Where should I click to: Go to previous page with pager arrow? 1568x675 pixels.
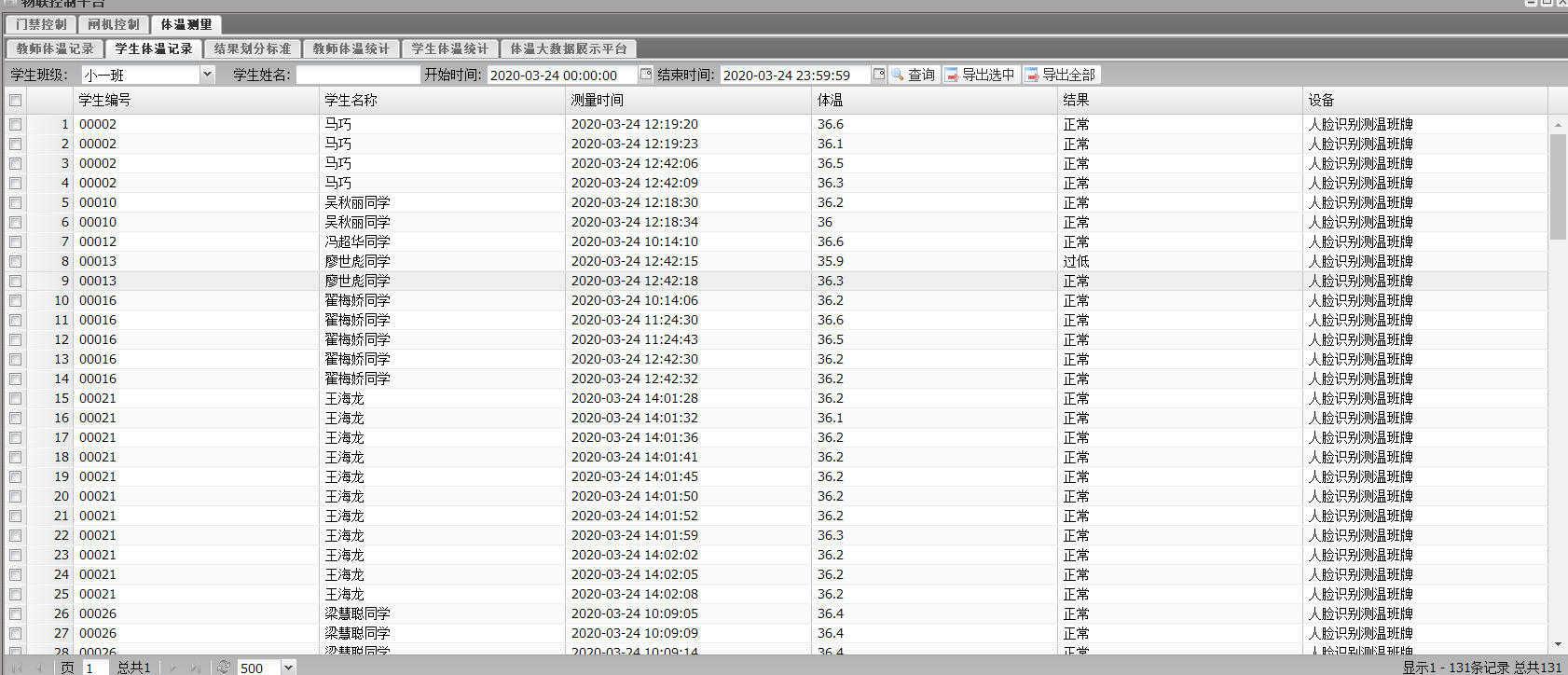point(39,668)
